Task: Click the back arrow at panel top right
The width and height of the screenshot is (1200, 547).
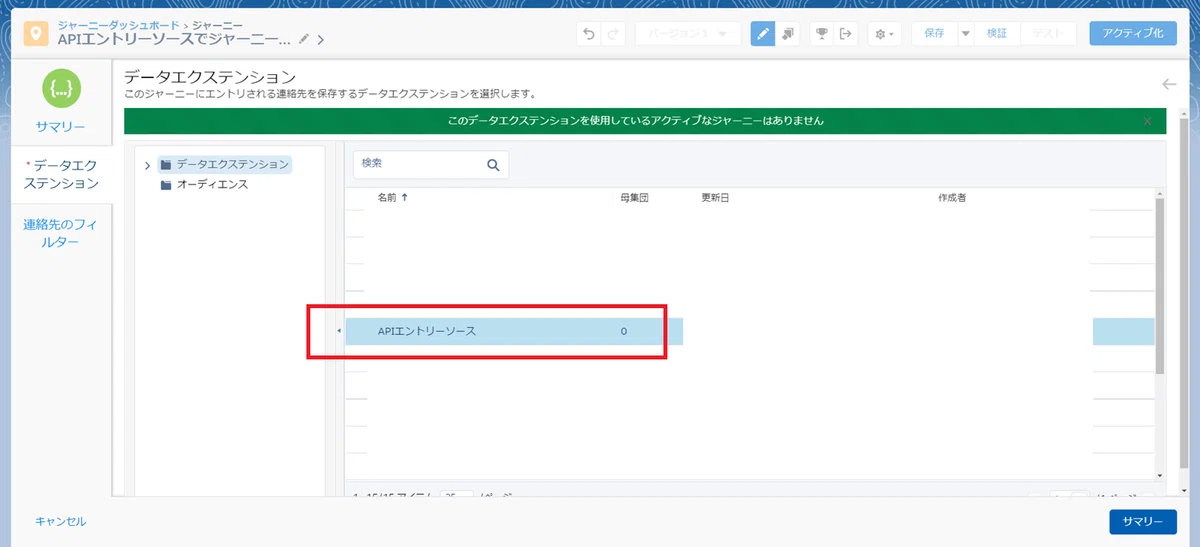Action: coord(1168,85)
